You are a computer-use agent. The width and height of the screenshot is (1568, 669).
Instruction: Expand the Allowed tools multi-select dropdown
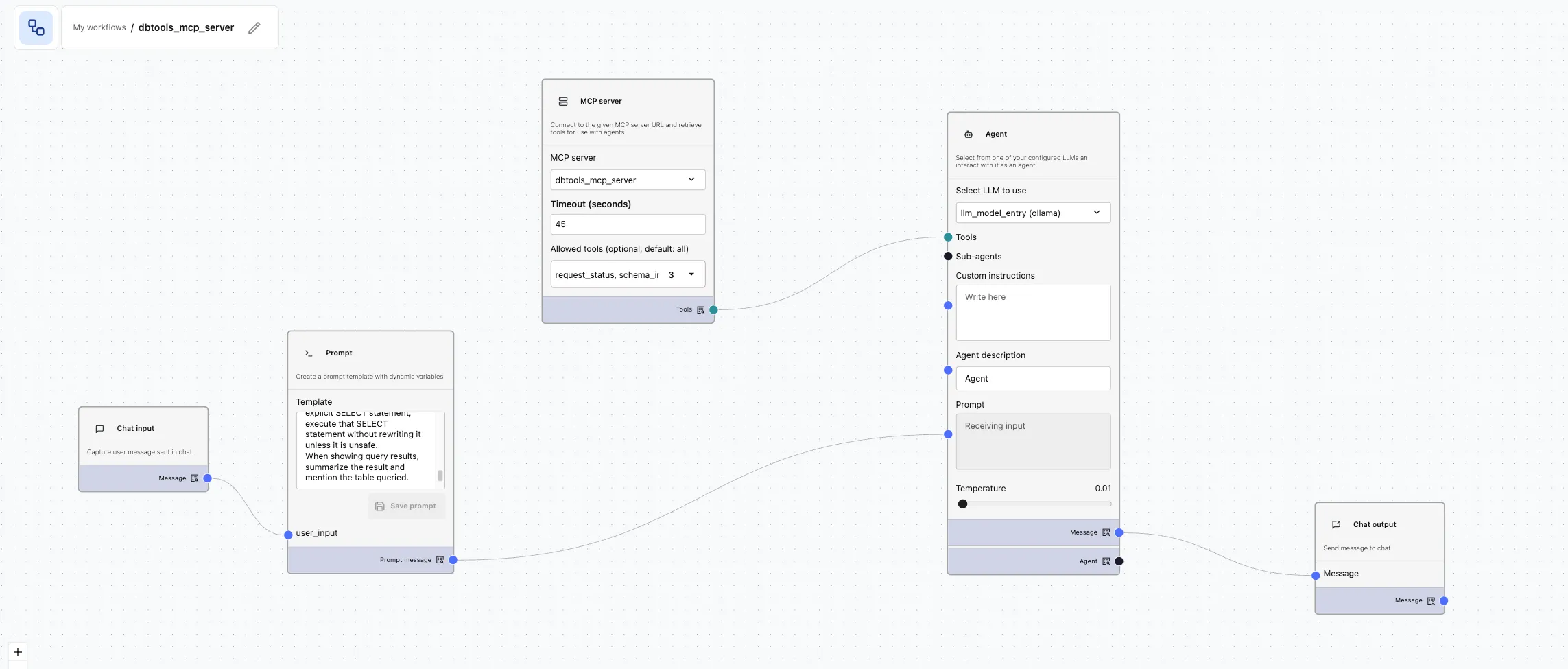[628, 274]
